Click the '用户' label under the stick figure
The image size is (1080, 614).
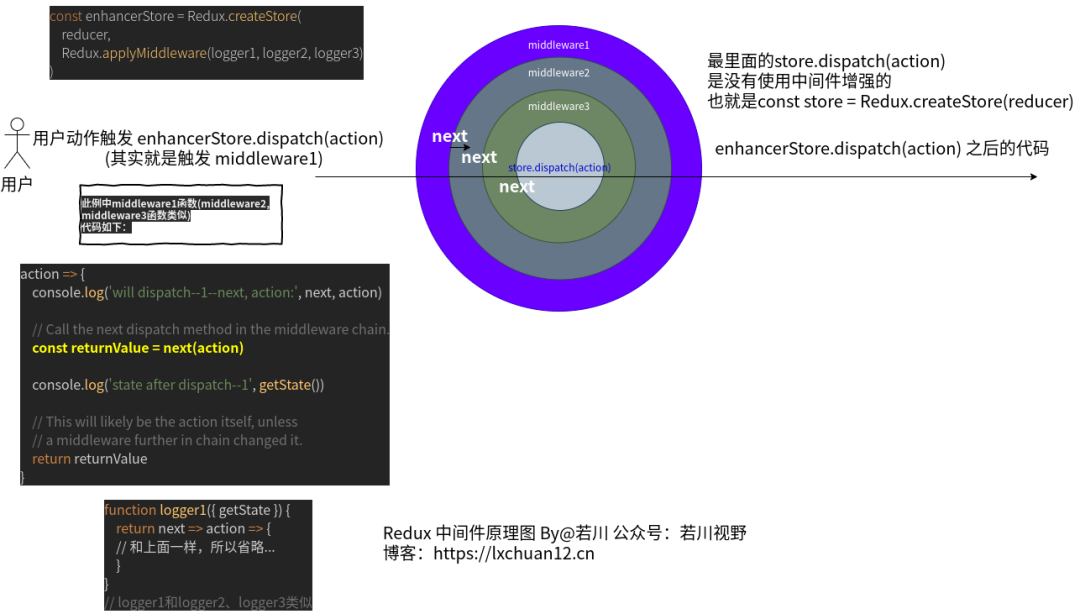17,184
